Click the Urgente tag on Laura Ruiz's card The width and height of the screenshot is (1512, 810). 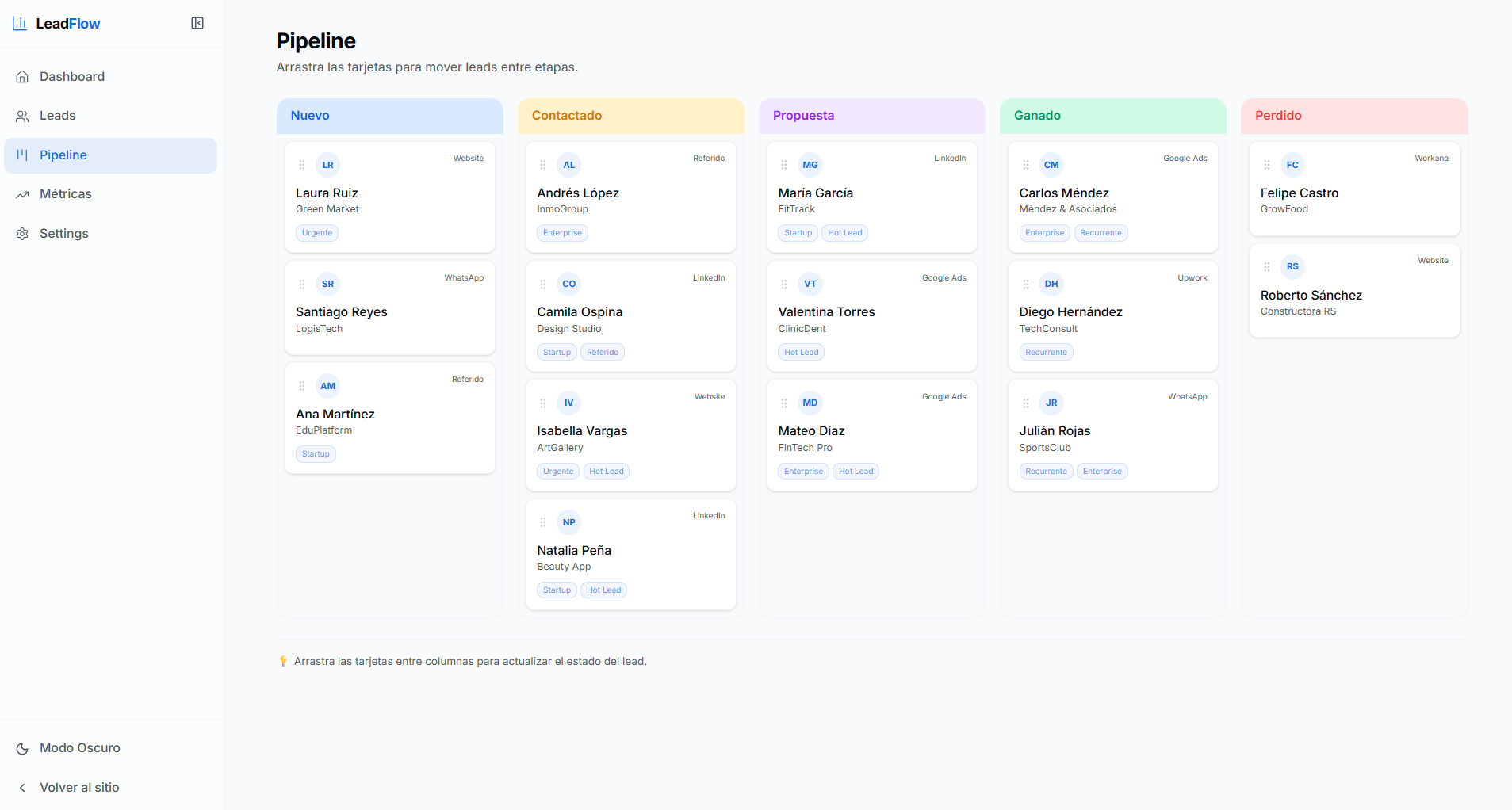pyautogui.click(x=316, y=232)
